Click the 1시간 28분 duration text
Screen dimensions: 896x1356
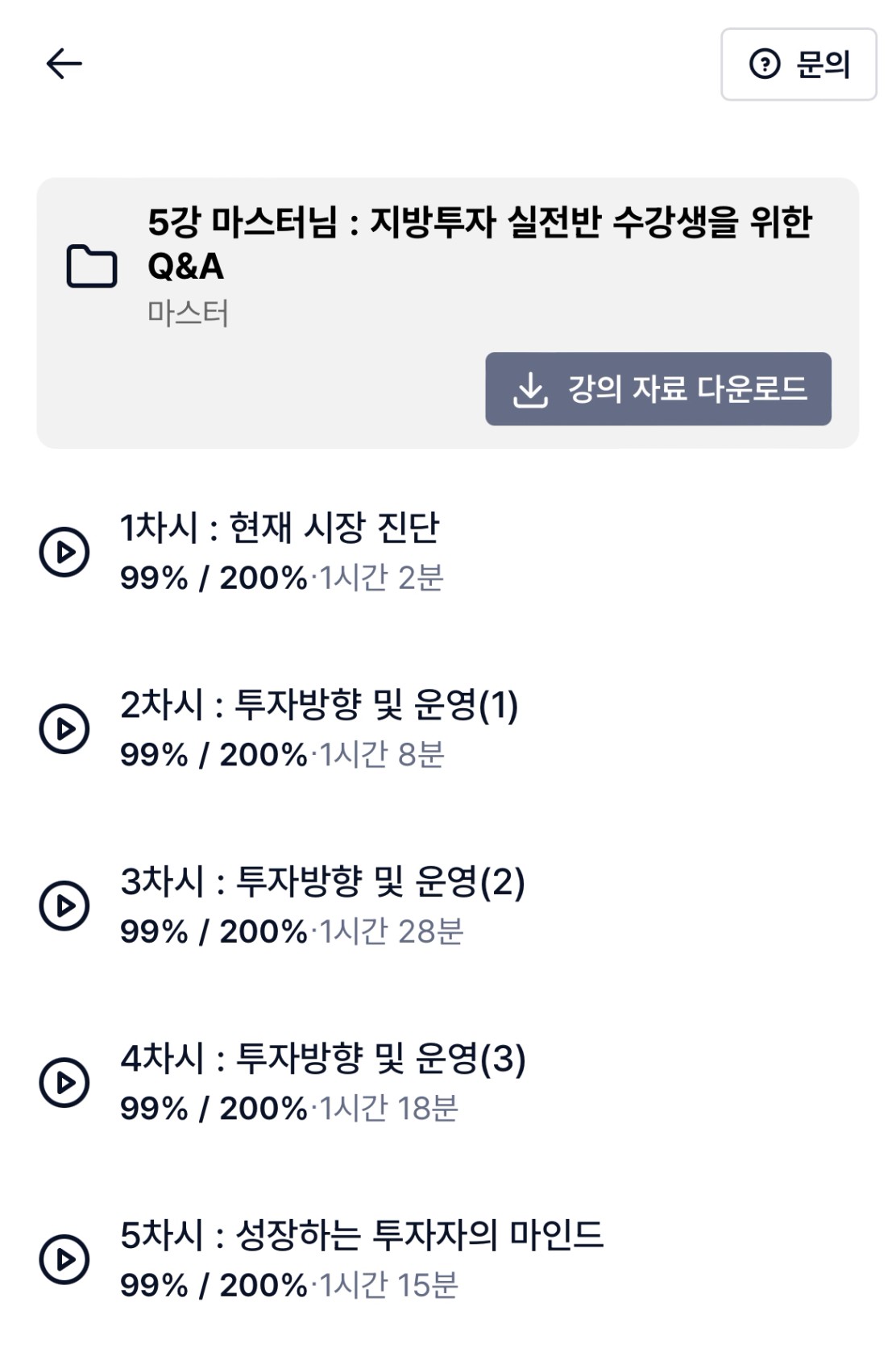coord(392,931)
